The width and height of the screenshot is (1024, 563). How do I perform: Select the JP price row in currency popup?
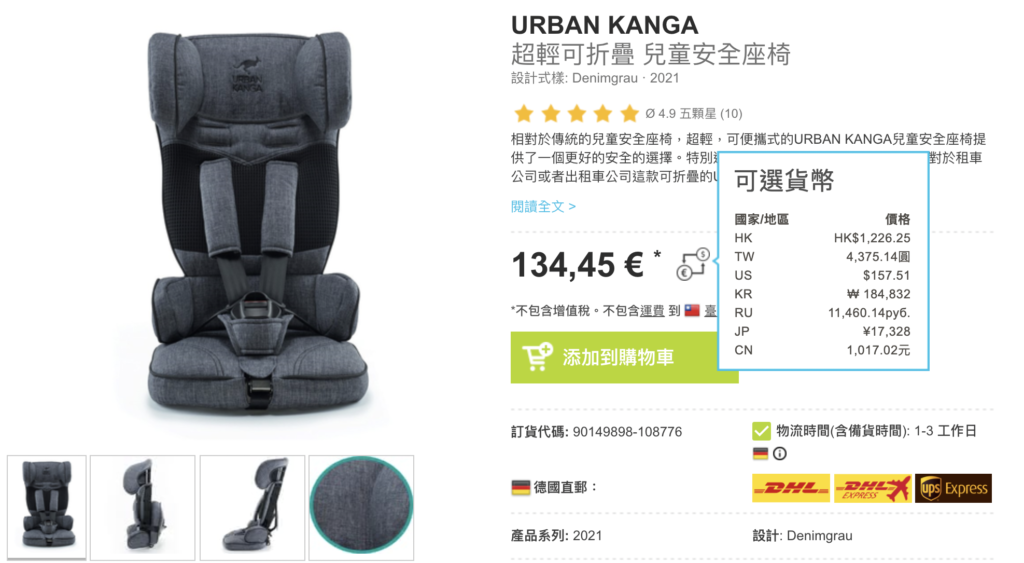tap(822, 331)
